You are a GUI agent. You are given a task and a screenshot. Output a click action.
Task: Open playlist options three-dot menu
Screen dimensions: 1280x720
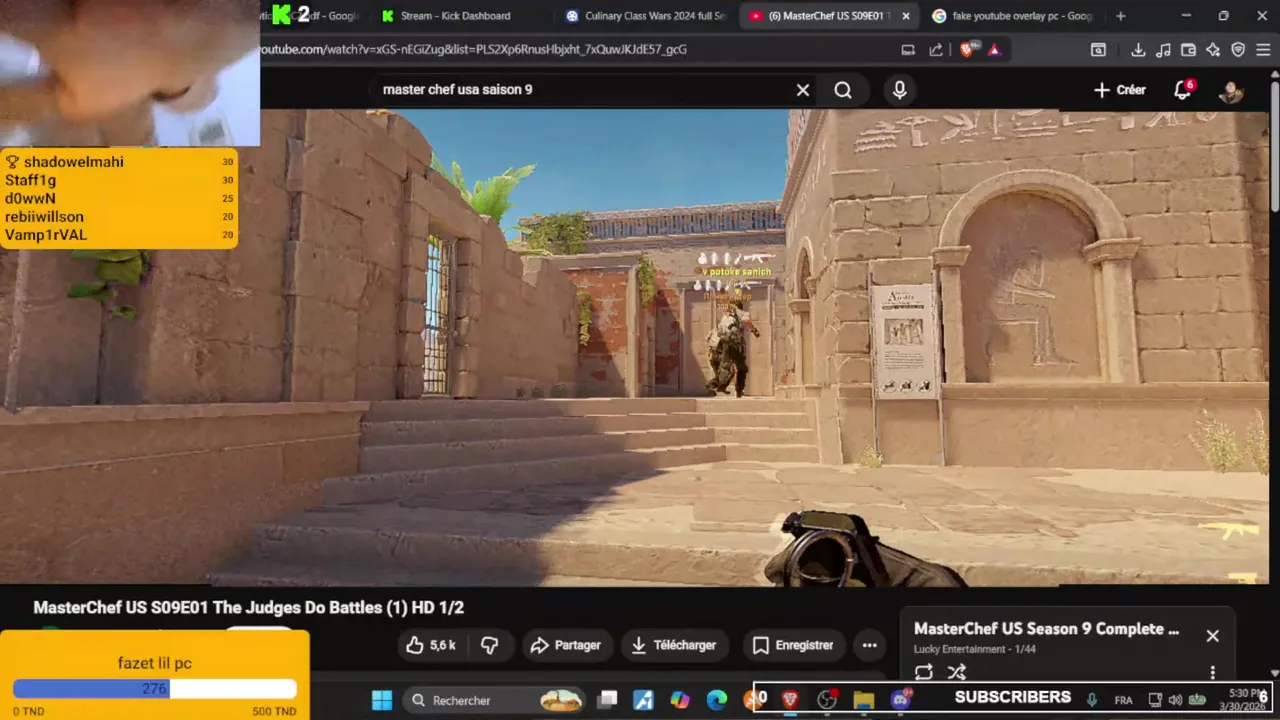(x=1212, y=672)
